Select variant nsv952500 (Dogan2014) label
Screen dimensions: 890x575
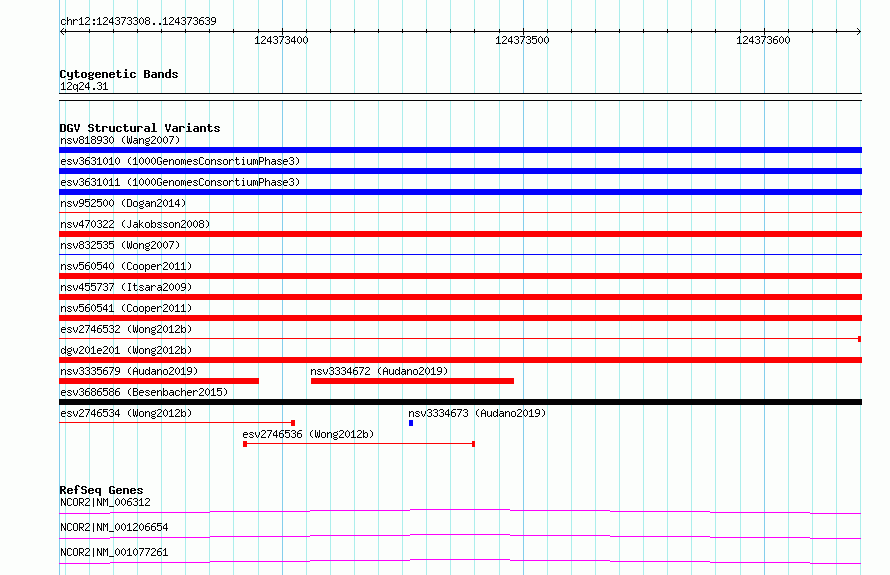pos(123,203)
